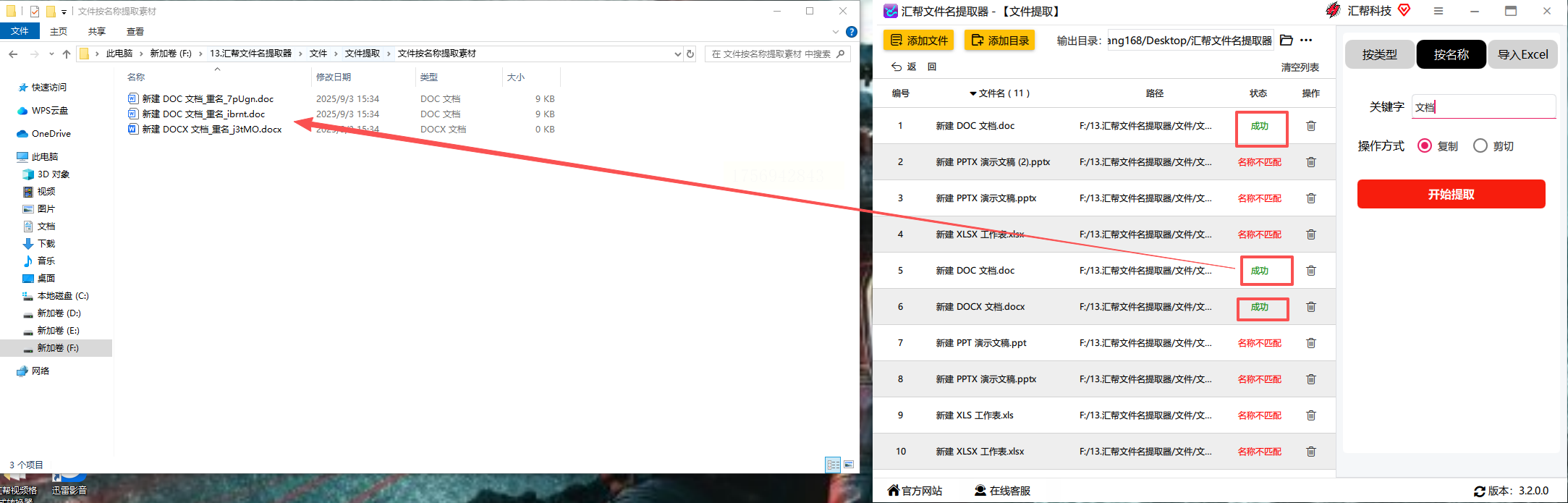Viewport: 1568px width, 503px height.
Task: Click the 关键字 input field
Action: pos(1483,106)
